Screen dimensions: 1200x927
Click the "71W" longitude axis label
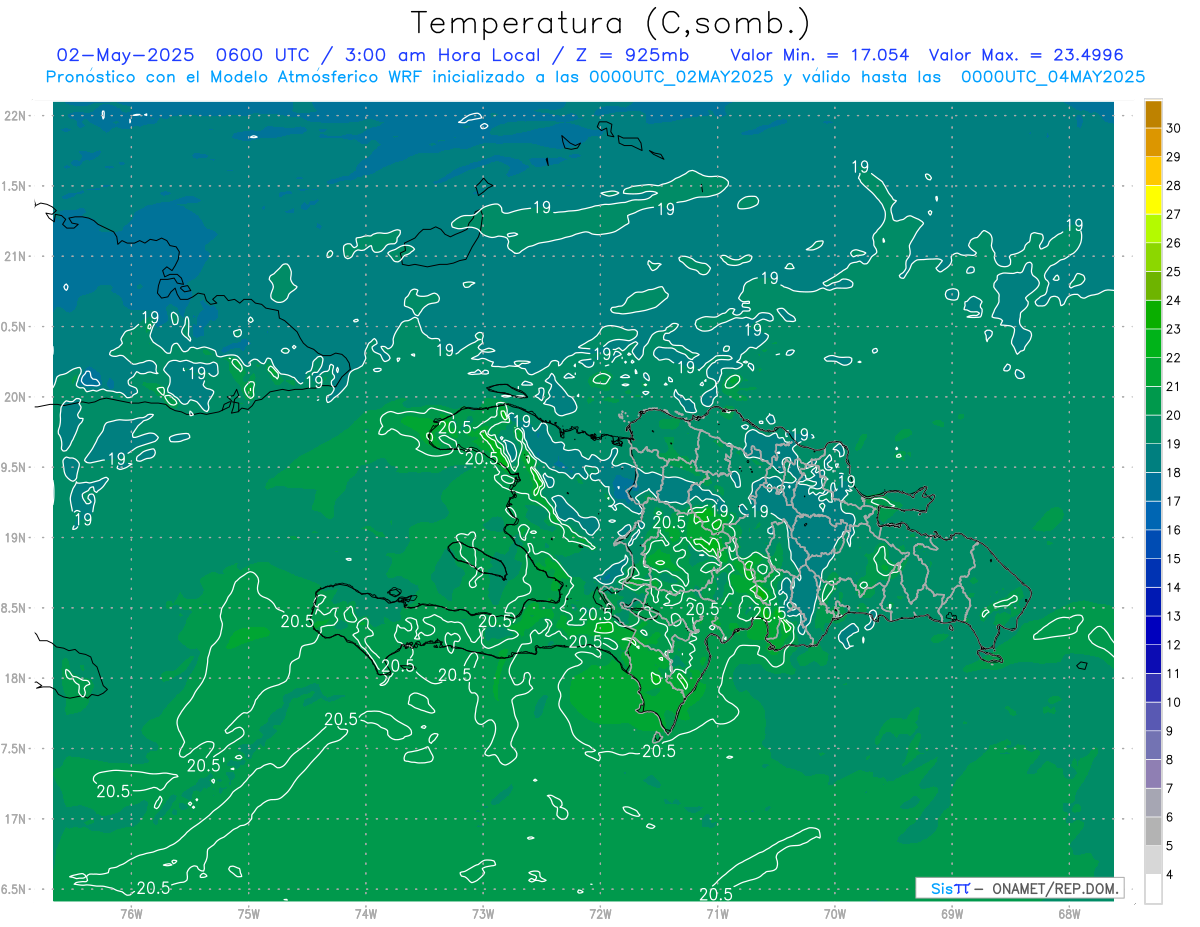[x=717, y=913]
